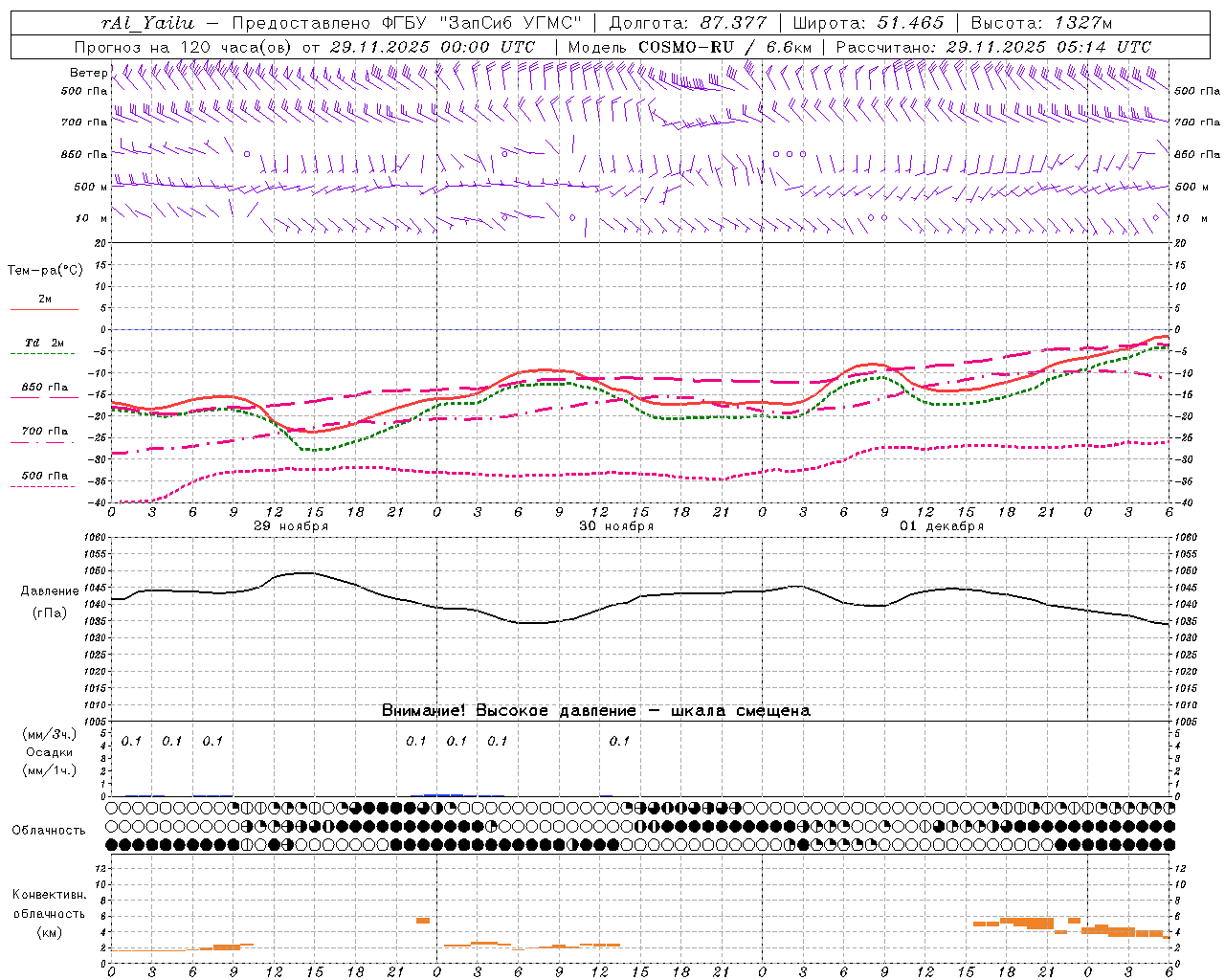The image size is (1225, 980).
Task: Click the pink dotted line sample under 500 гПа legend
Action: point(44,486)
